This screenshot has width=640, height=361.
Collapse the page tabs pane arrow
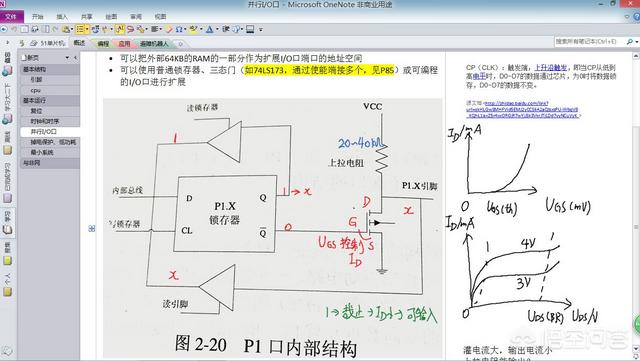click(76, 58)
